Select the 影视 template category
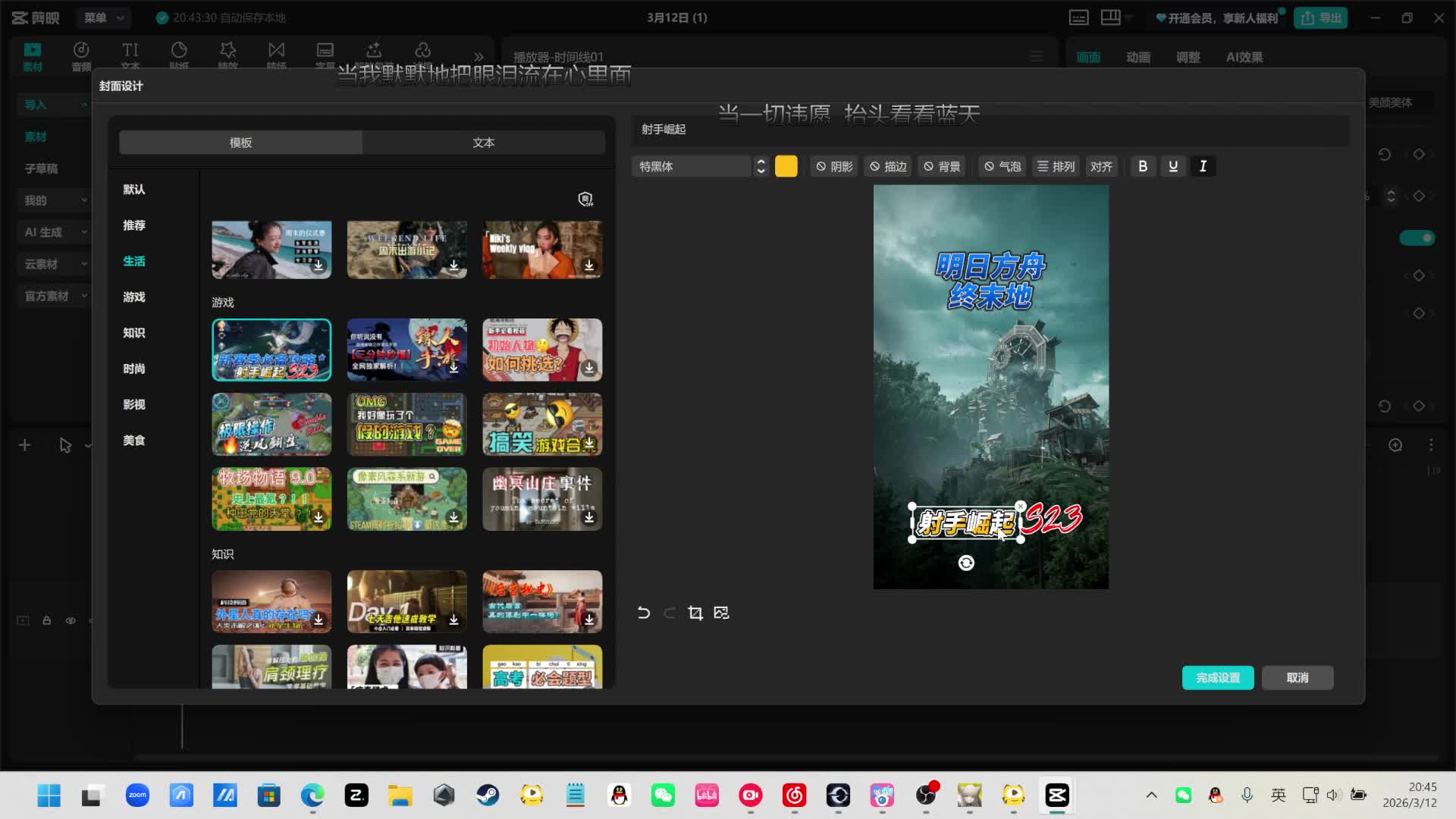The image size is (1456, 819). pos(134,404)
